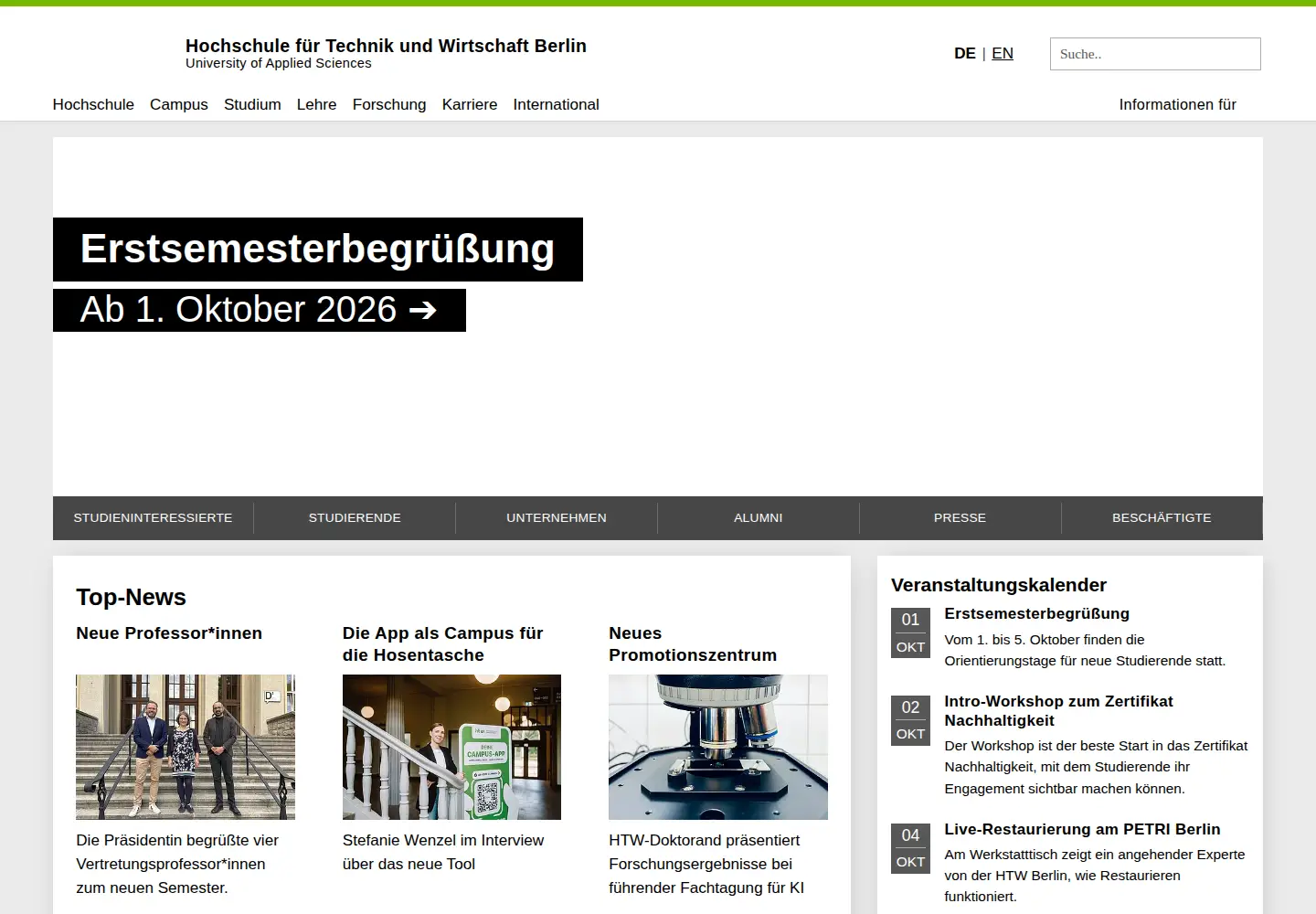Click the professors on stairs photo
Image resolution: width=1316 pixels, height=914 pixels.
click(186, 747)
